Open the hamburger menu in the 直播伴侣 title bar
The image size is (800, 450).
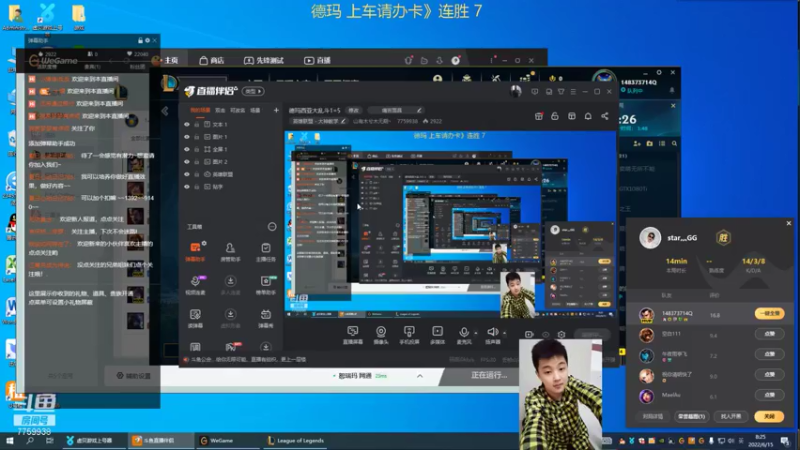click(x=573, y=92)
